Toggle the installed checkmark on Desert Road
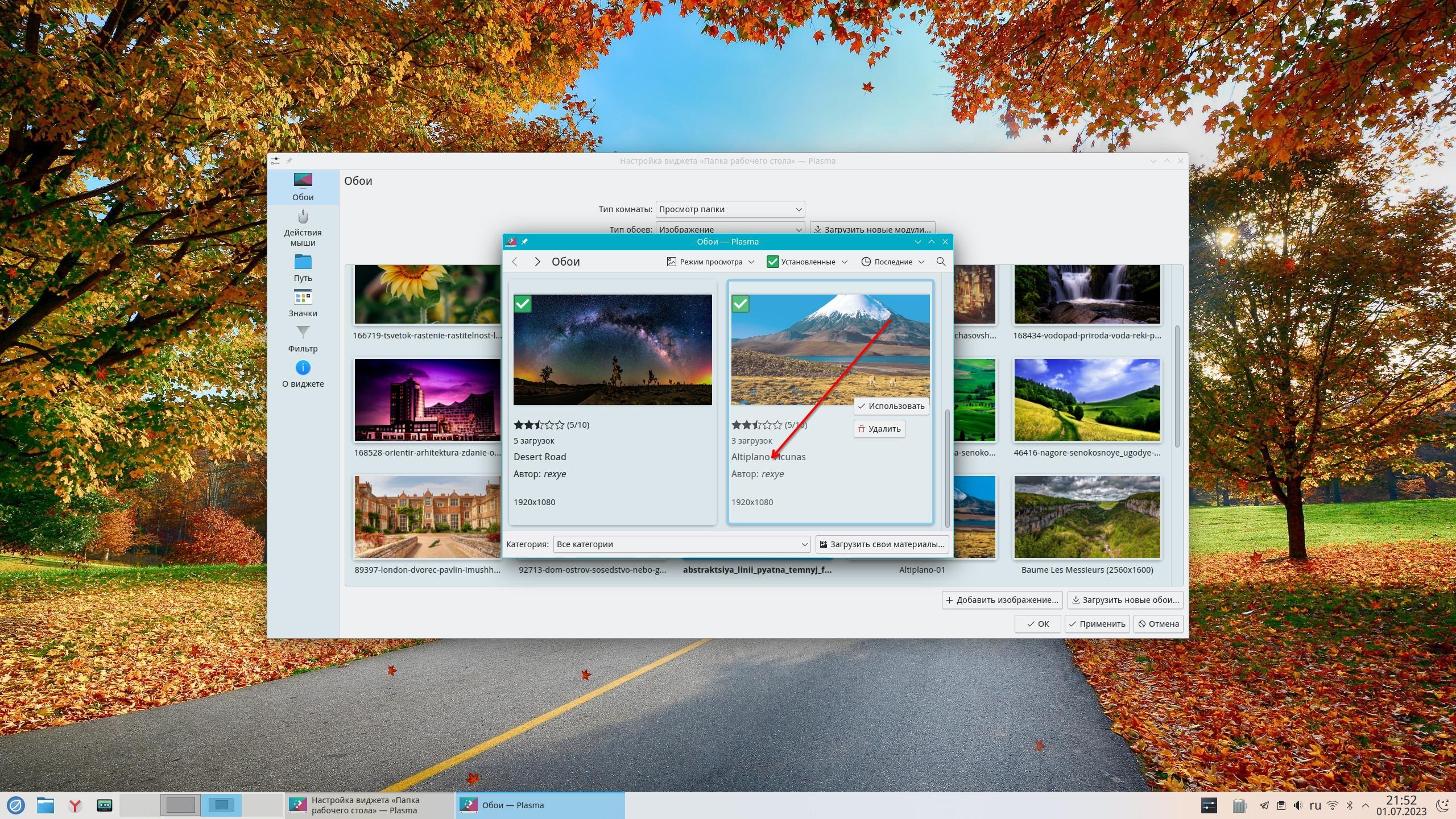 coord(522,304)
